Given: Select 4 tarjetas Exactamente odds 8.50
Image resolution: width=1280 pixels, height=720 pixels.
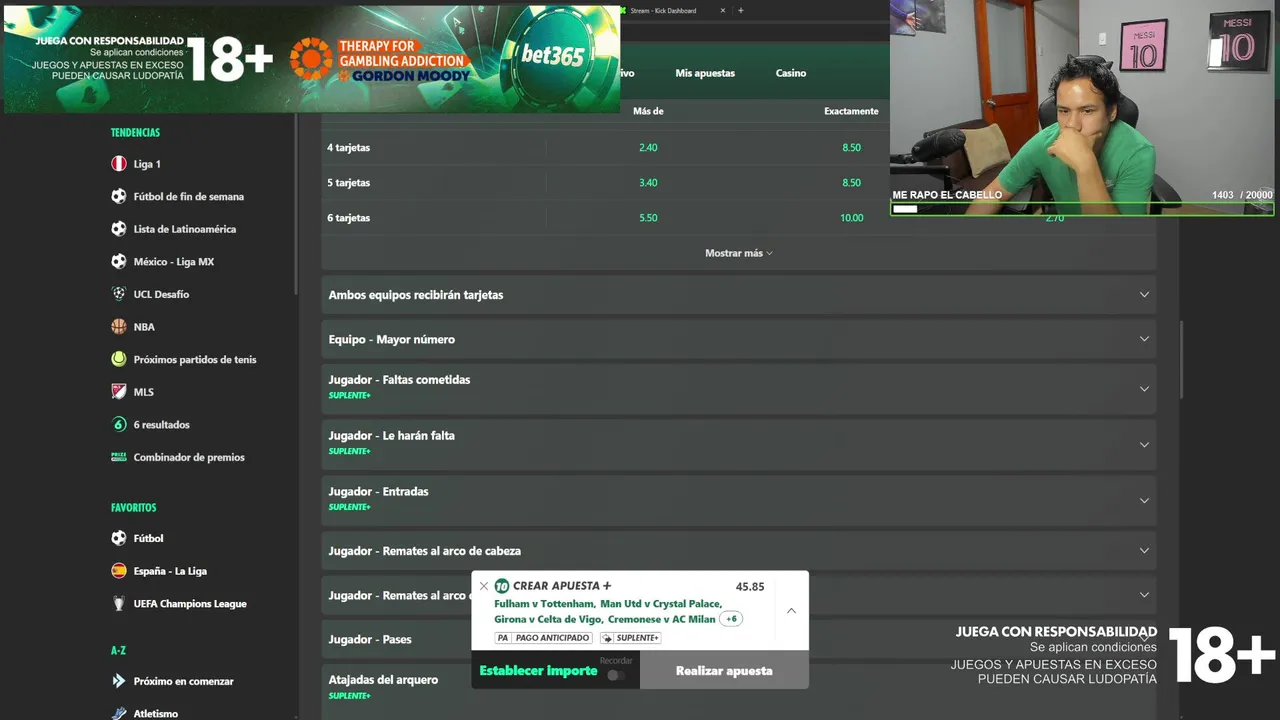Looking at the screenshot, I should [851, 148].
